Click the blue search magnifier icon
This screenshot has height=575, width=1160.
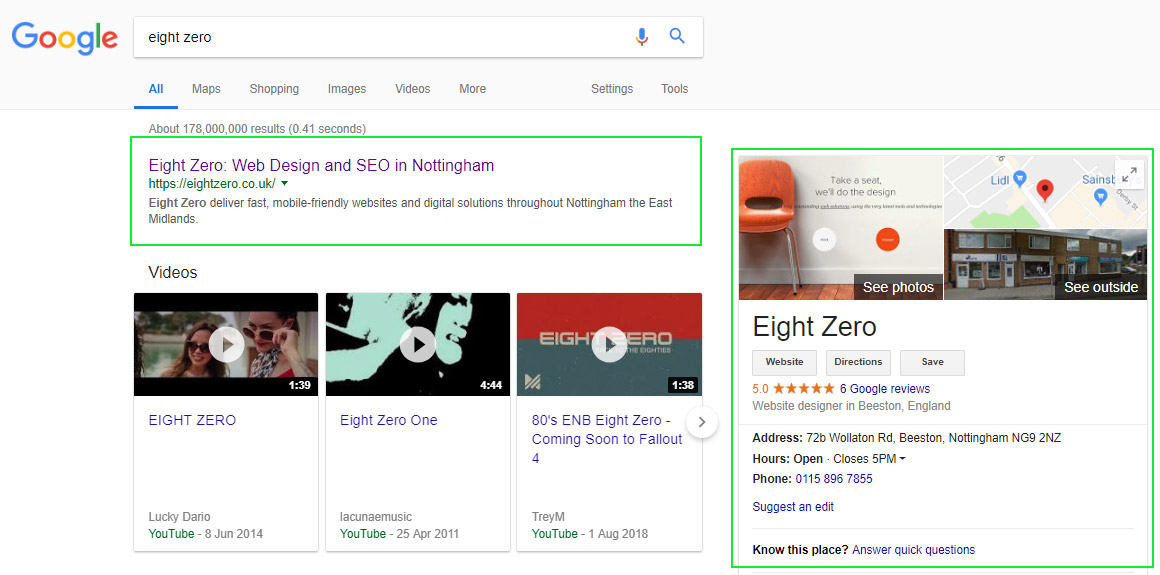[677, 36]
